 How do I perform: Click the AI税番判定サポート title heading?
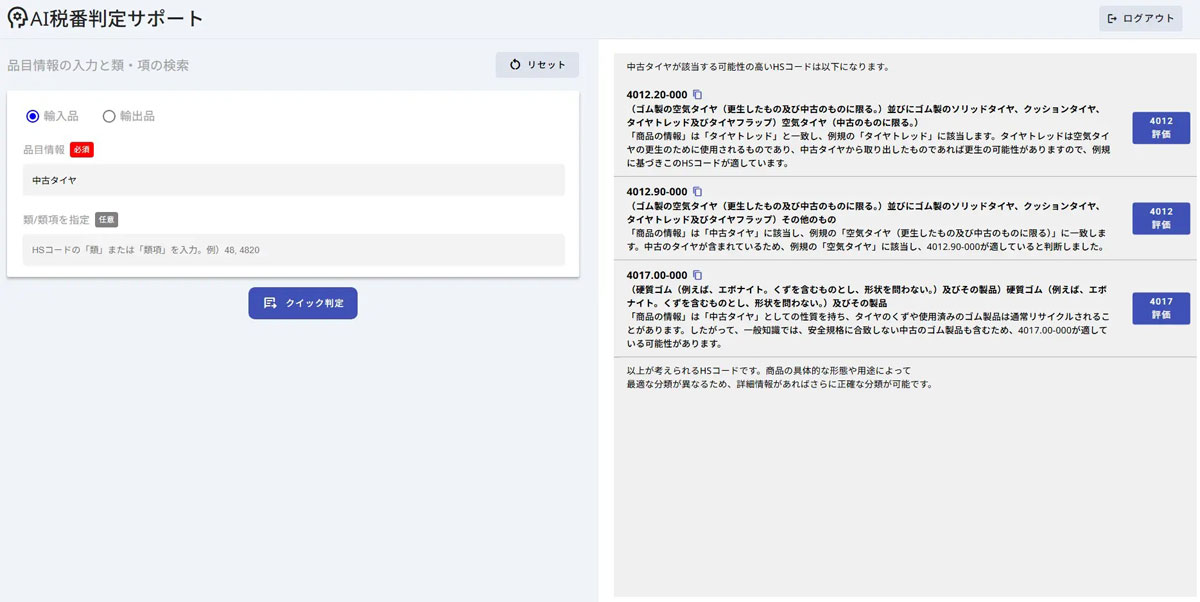[115, 17]
